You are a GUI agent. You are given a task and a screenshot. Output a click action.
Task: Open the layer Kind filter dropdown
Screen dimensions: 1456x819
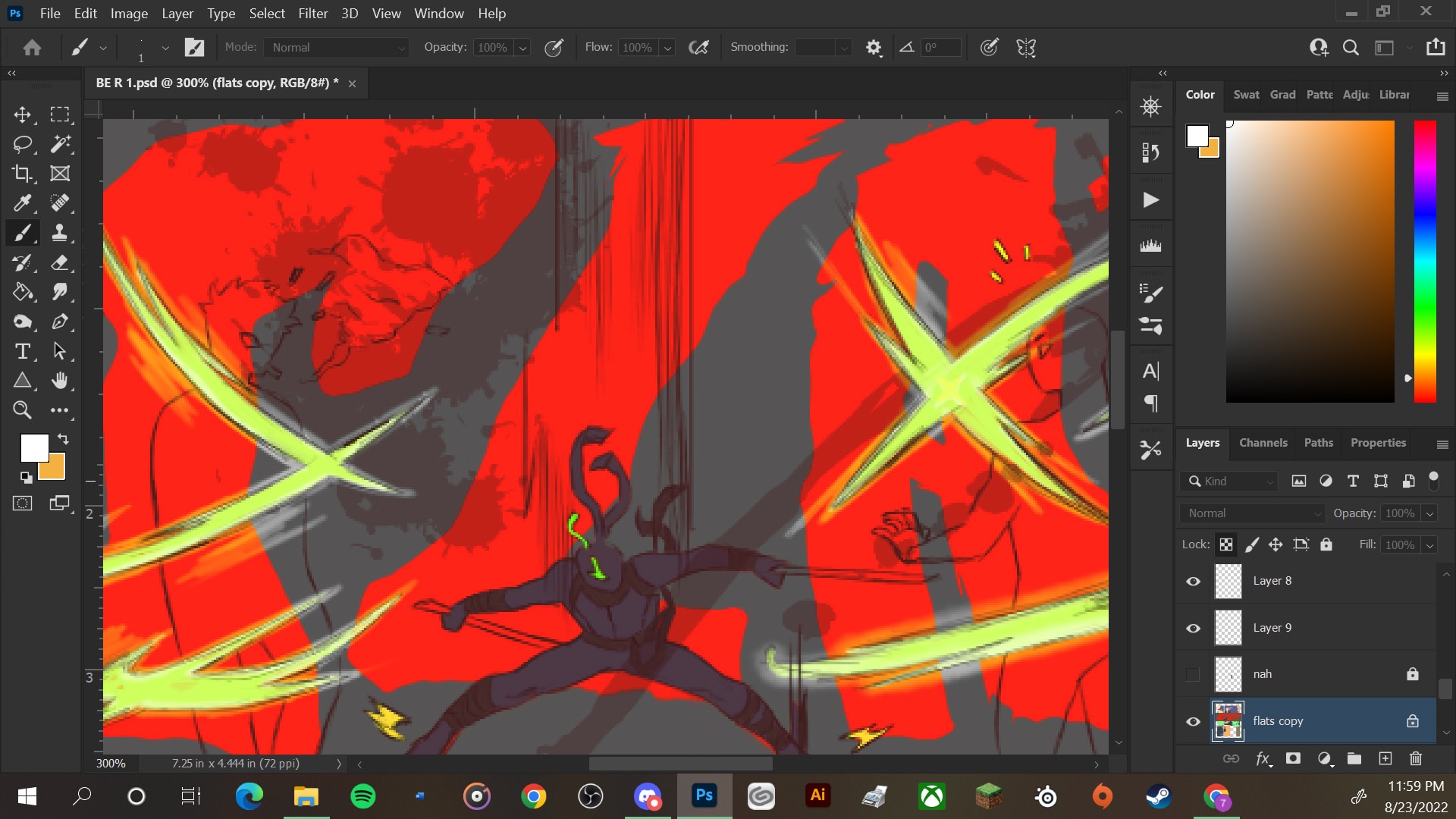pyautogui.click(x=1229, y=481)
